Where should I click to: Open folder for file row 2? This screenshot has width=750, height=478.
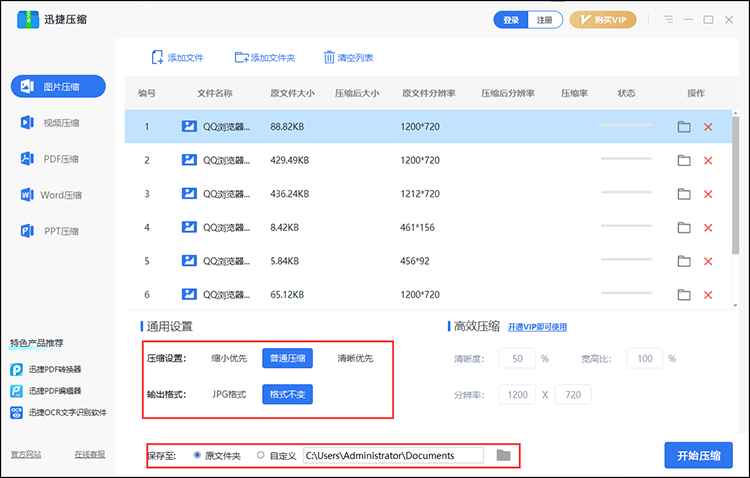684,160
